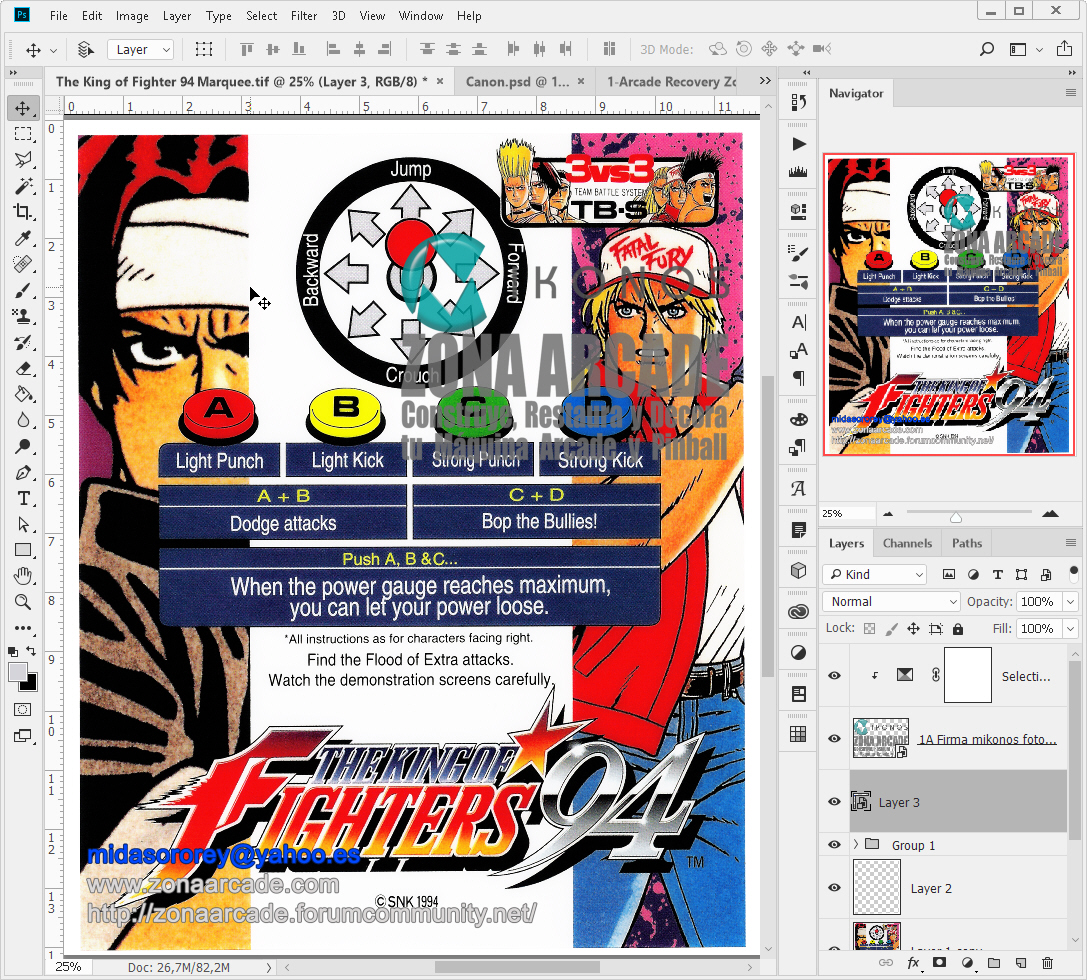1087x980 pixels.
Task: Select the Zoom tool in the toolbar
Action: point(22,602)
